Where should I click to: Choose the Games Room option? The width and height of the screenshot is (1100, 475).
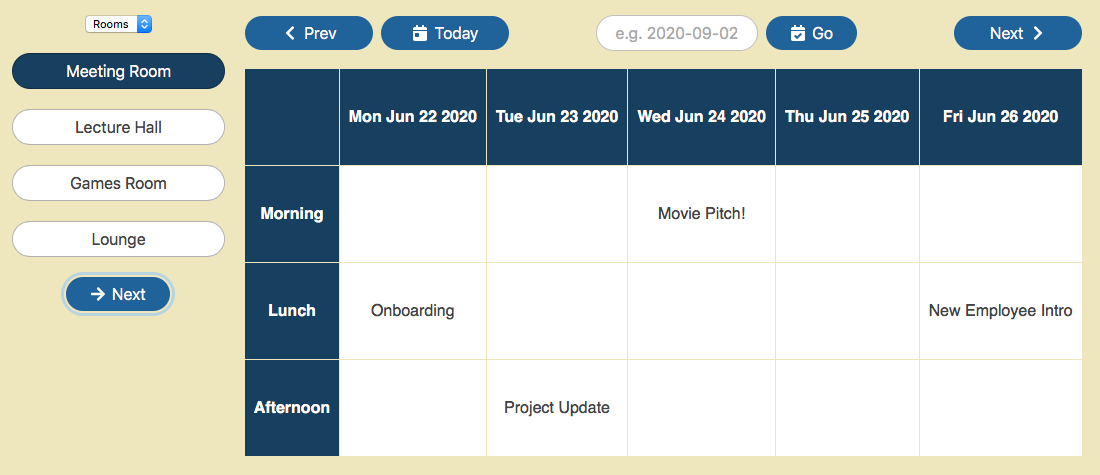click(118, 184)
